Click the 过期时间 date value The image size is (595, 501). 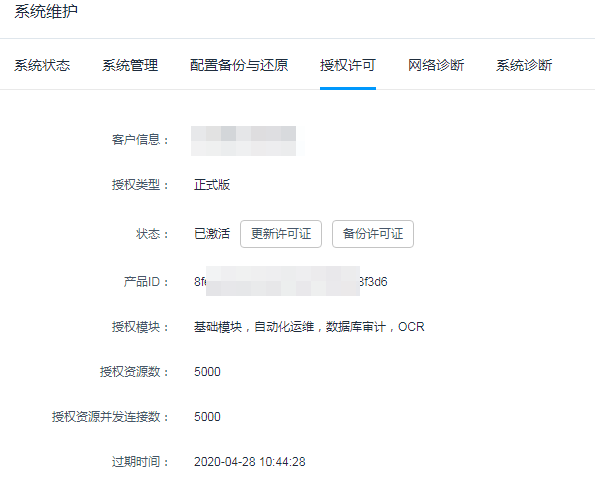pyautogui.click(x=250, y=462)
